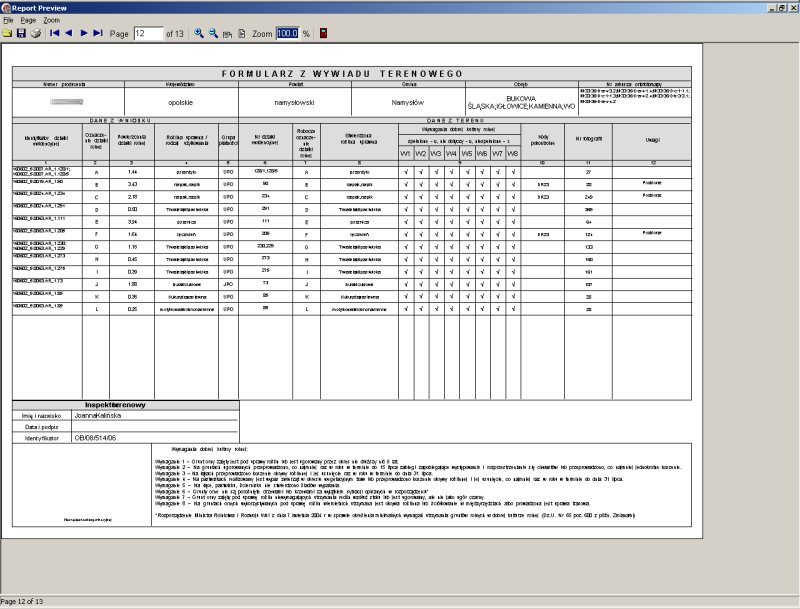Select the "namysłowski" cell in the report header
800x609 pixels.
click(x=294, y=103)
